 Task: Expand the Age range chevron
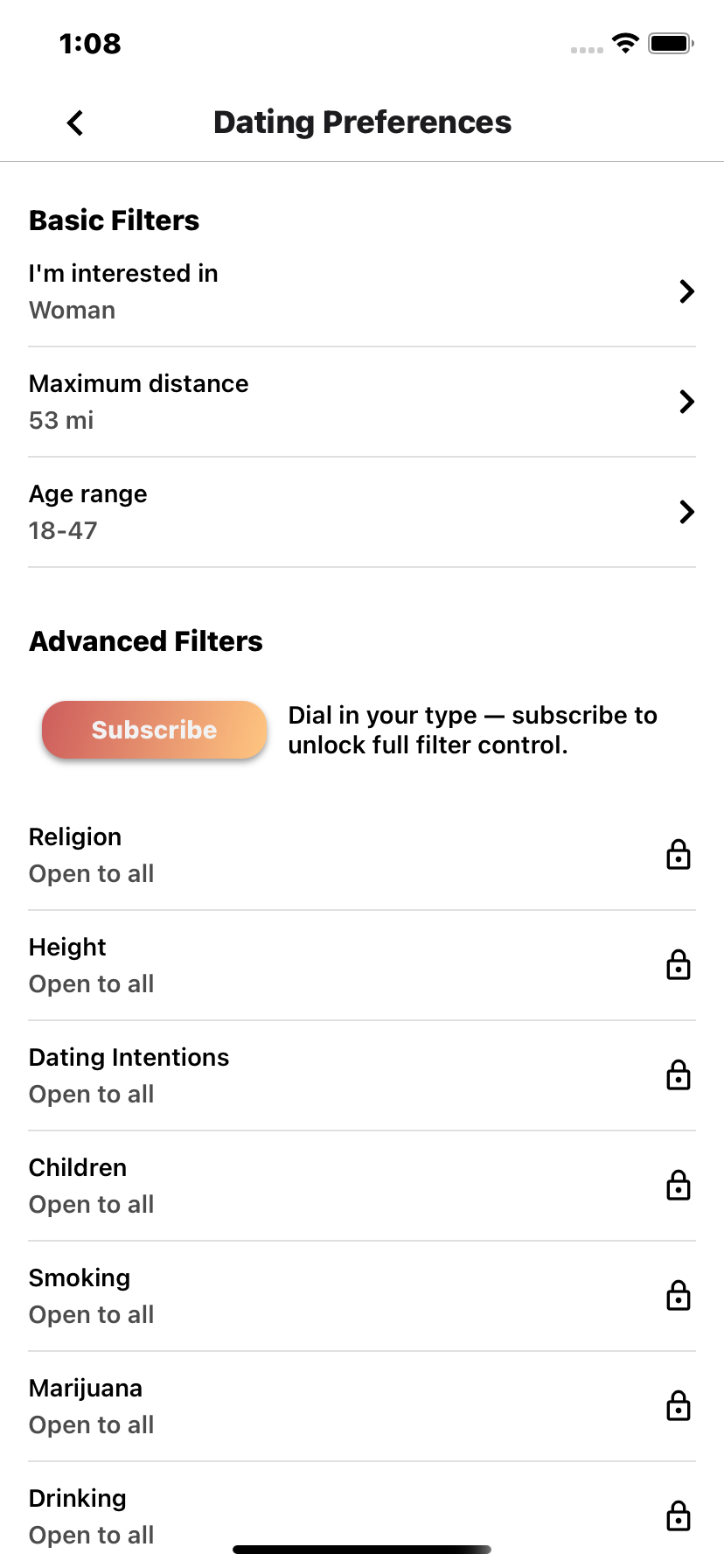[687, 512]
